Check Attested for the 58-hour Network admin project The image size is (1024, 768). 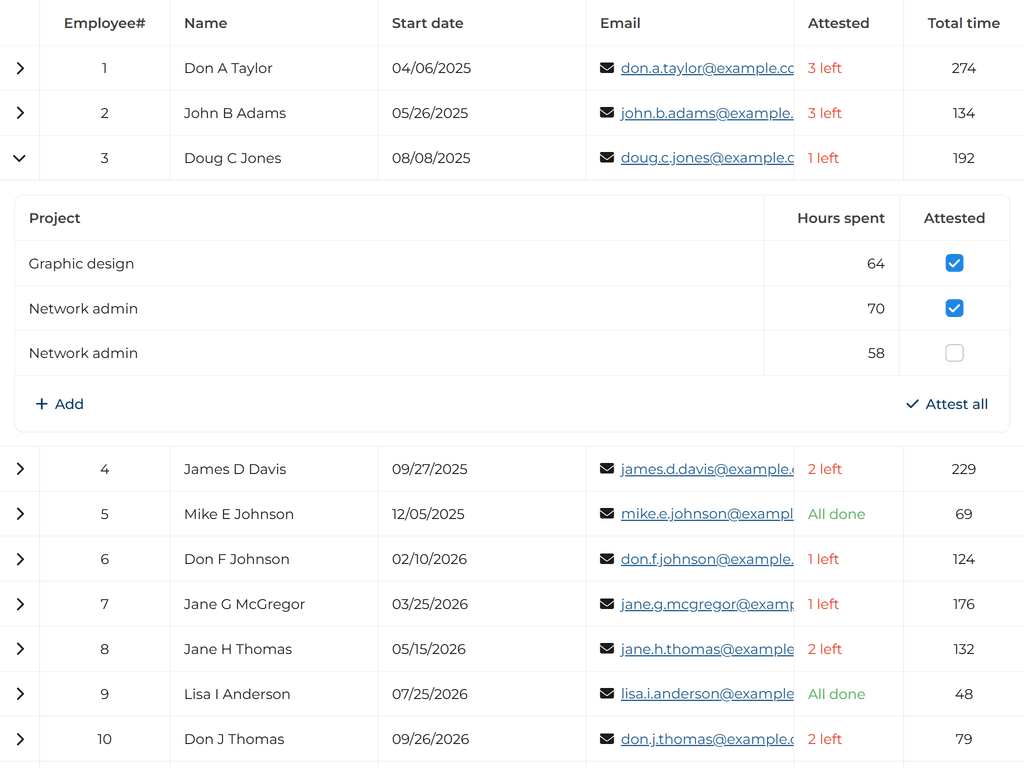point(954,353)
